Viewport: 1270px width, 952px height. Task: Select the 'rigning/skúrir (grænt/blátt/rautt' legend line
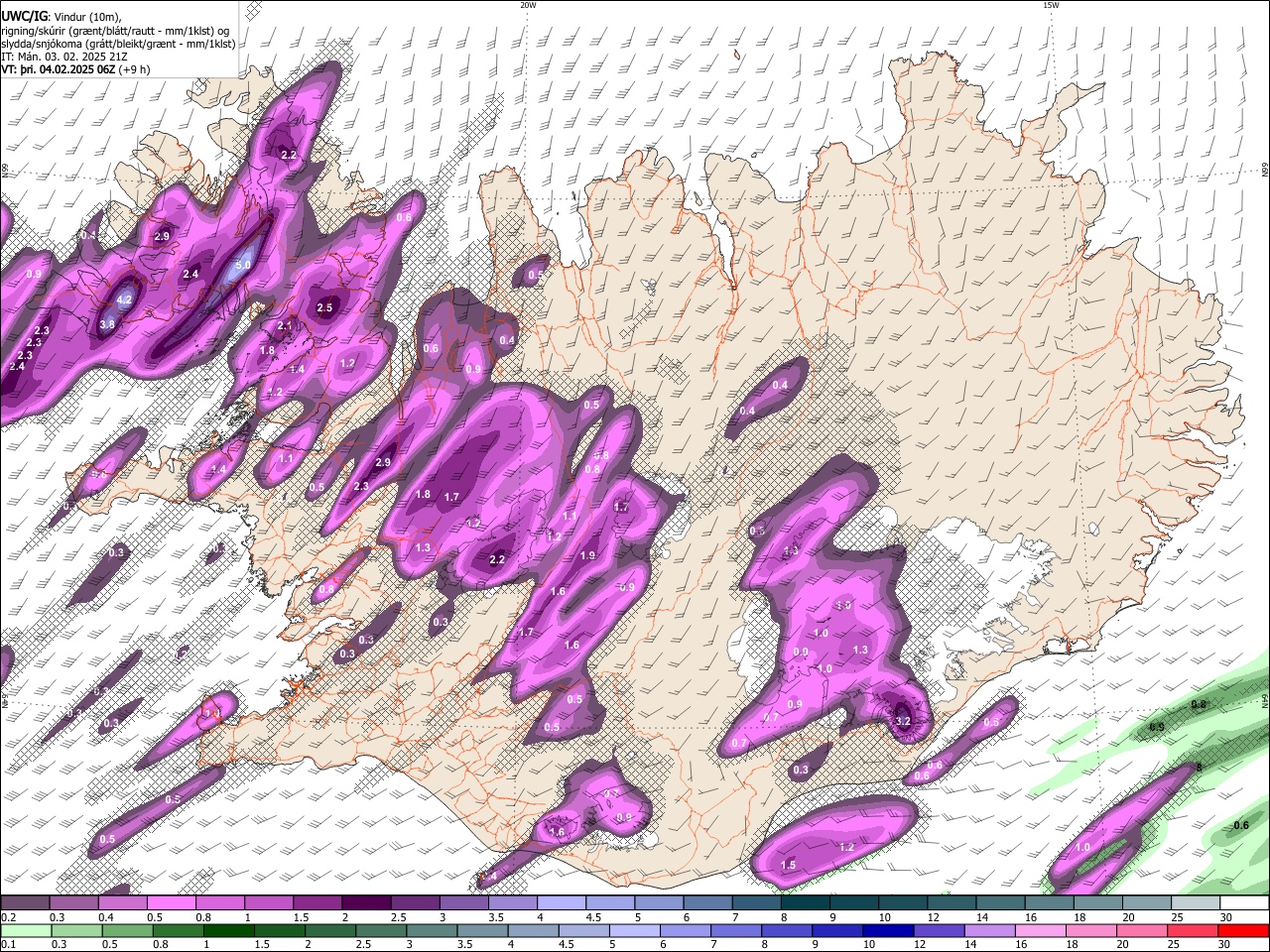coord(116,31)
